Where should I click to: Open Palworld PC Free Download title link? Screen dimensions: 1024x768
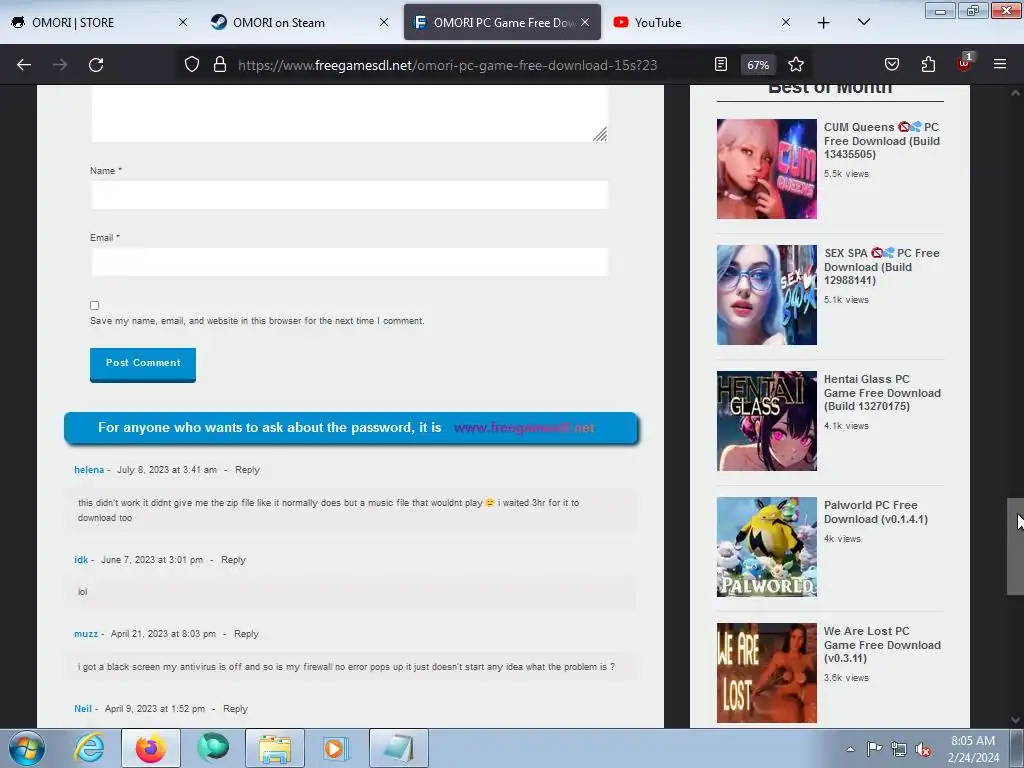point(876,512)
